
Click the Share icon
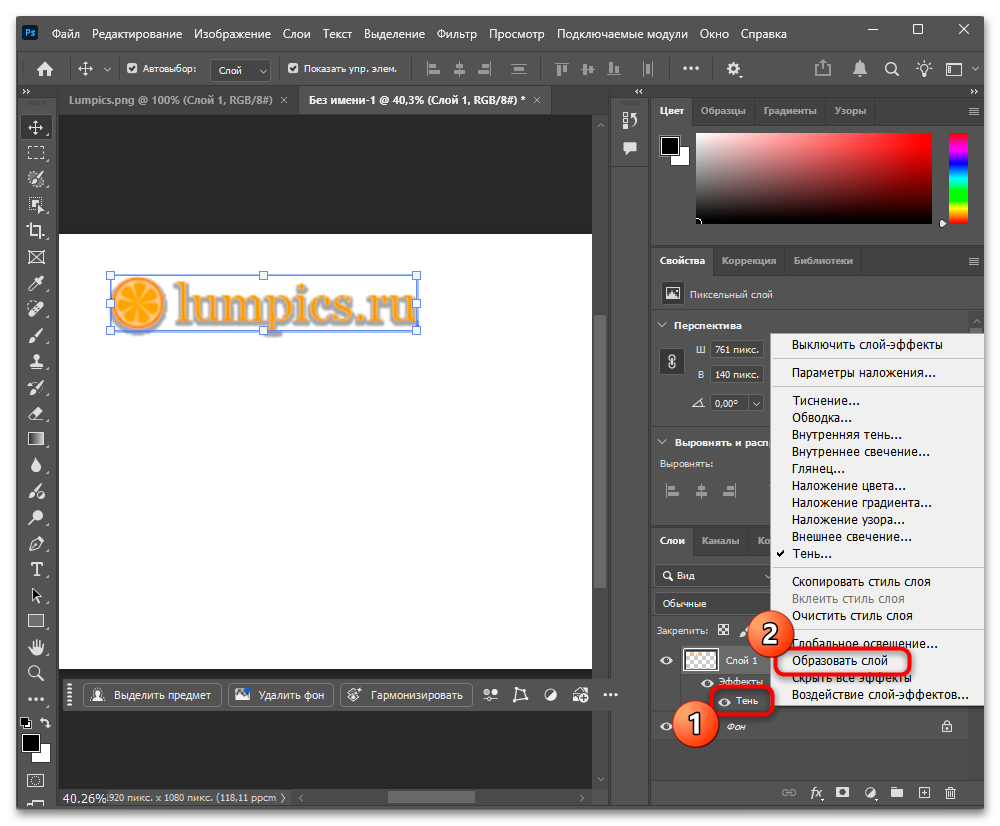click(x=823, y=68)
